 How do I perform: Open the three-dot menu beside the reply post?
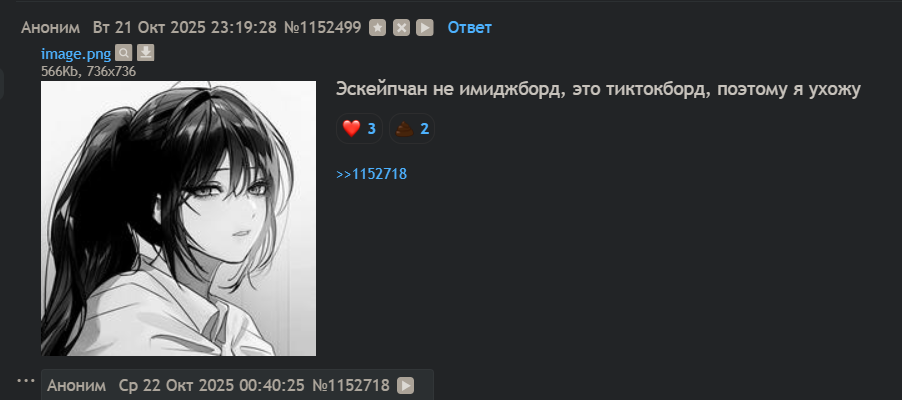pyautogui.click(x=25, y=380)
